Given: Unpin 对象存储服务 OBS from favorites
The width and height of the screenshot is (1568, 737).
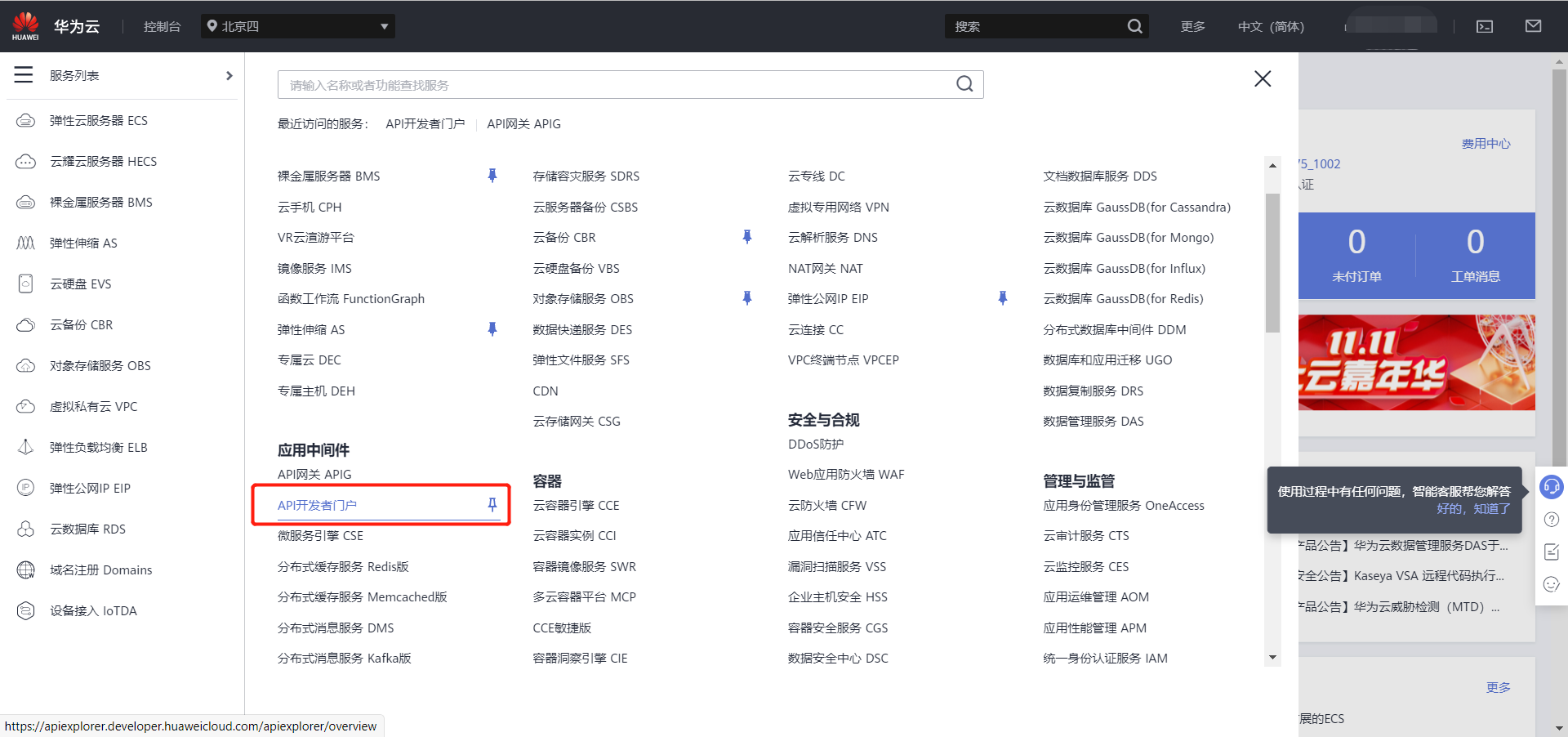Looking at the screenshot, I should (x=747, y=298).
